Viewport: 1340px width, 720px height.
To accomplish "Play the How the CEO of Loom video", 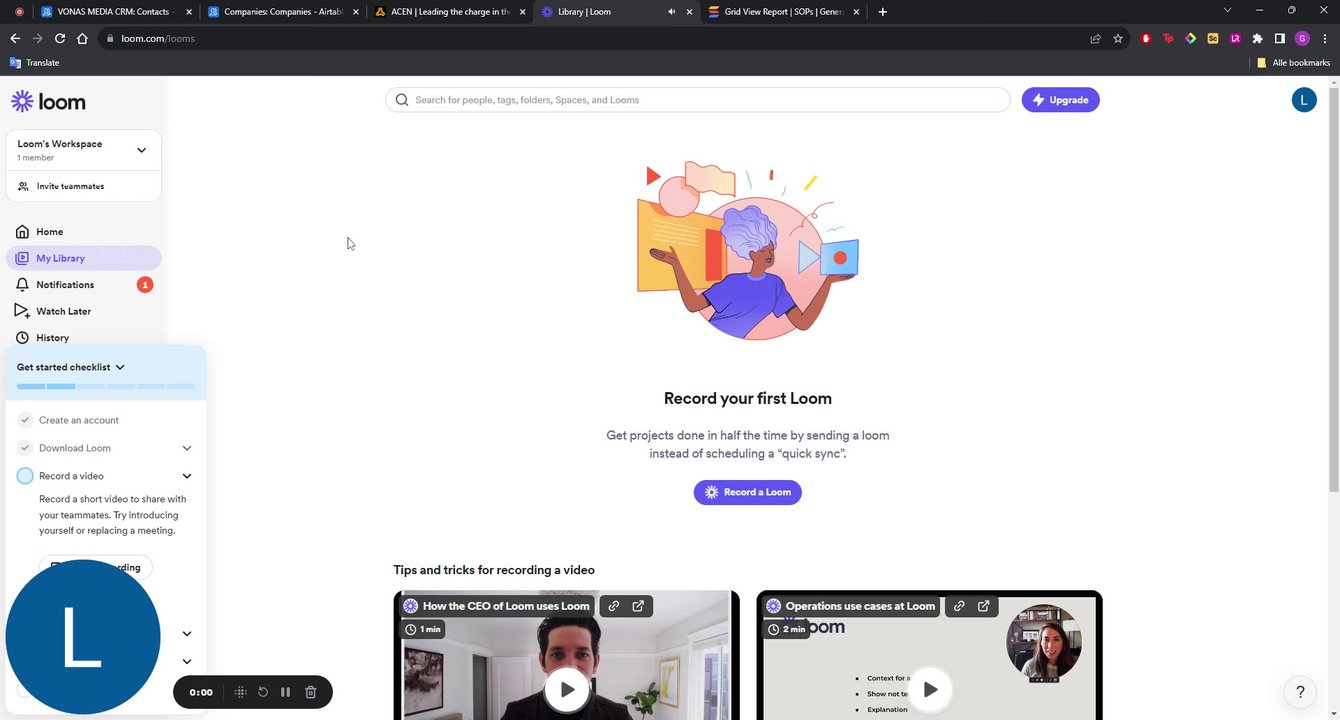I will point(567,689).
